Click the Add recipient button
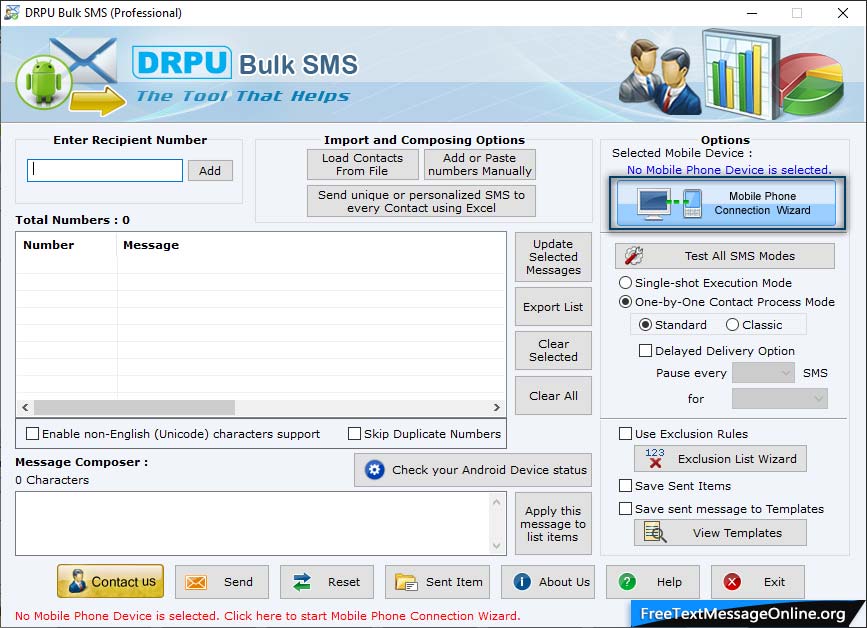The height and width of the screenshot is (628, 867). coord(210,171)
